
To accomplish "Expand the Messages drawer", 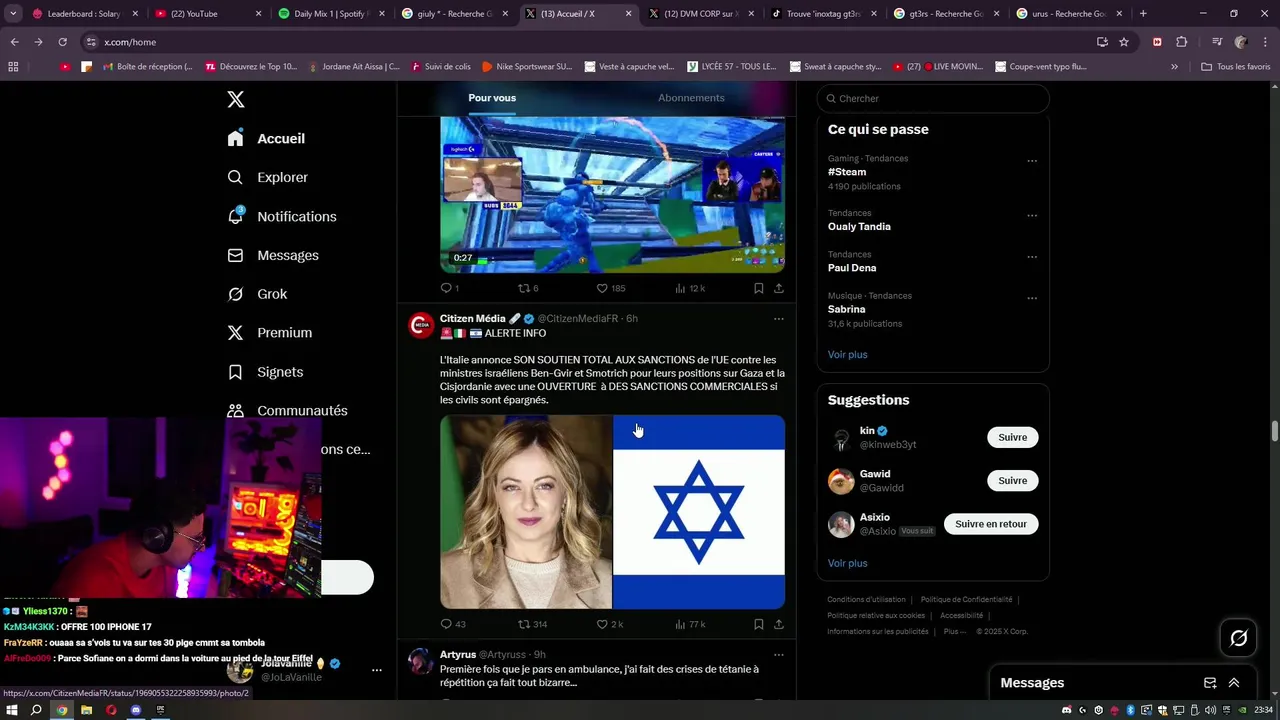I will (x=1234, y=683).
